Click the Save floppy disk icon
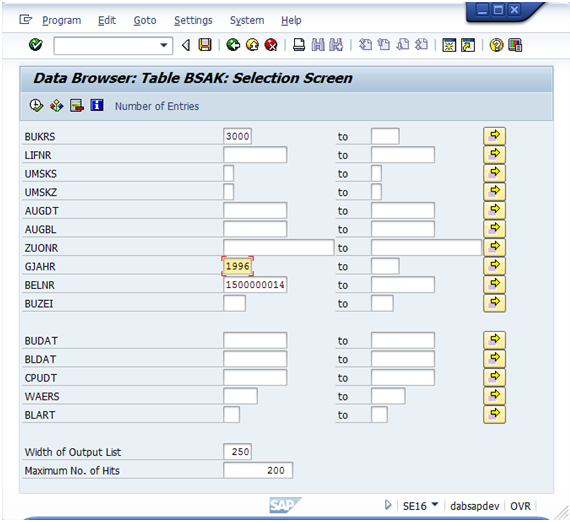 tap(205, 45)
